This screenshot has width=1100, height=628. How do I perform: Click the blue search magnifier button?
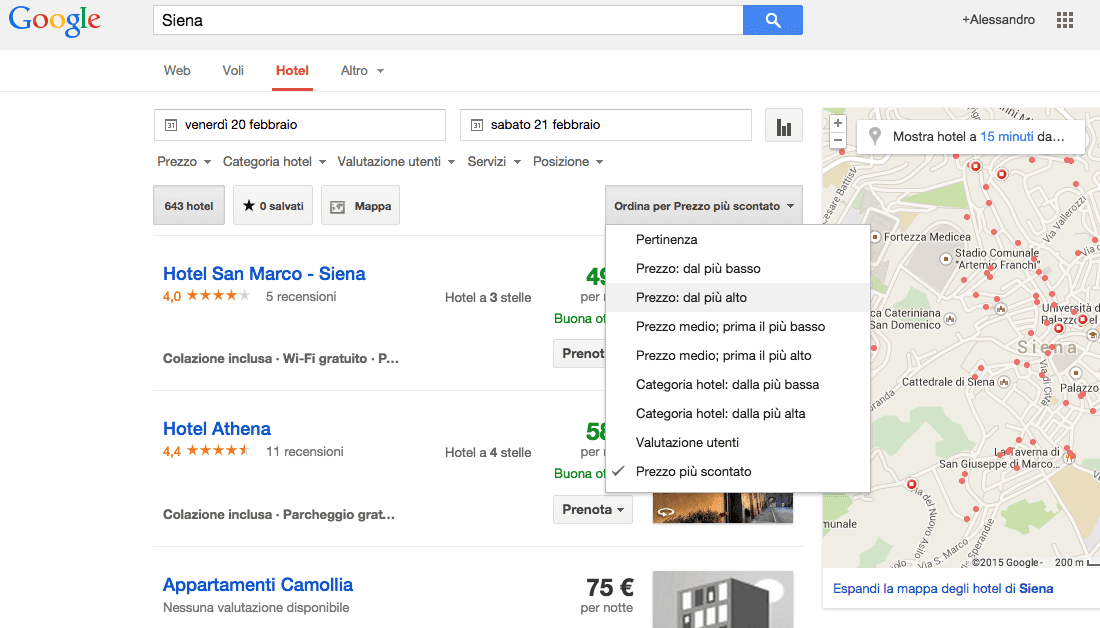pyautogui.click(x=772, y=20)
